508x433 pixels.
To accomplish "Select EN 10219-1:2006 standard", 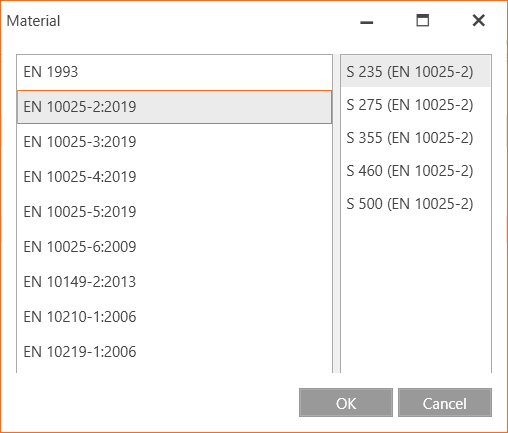I will pyautogui.click(x=174, y=352).
